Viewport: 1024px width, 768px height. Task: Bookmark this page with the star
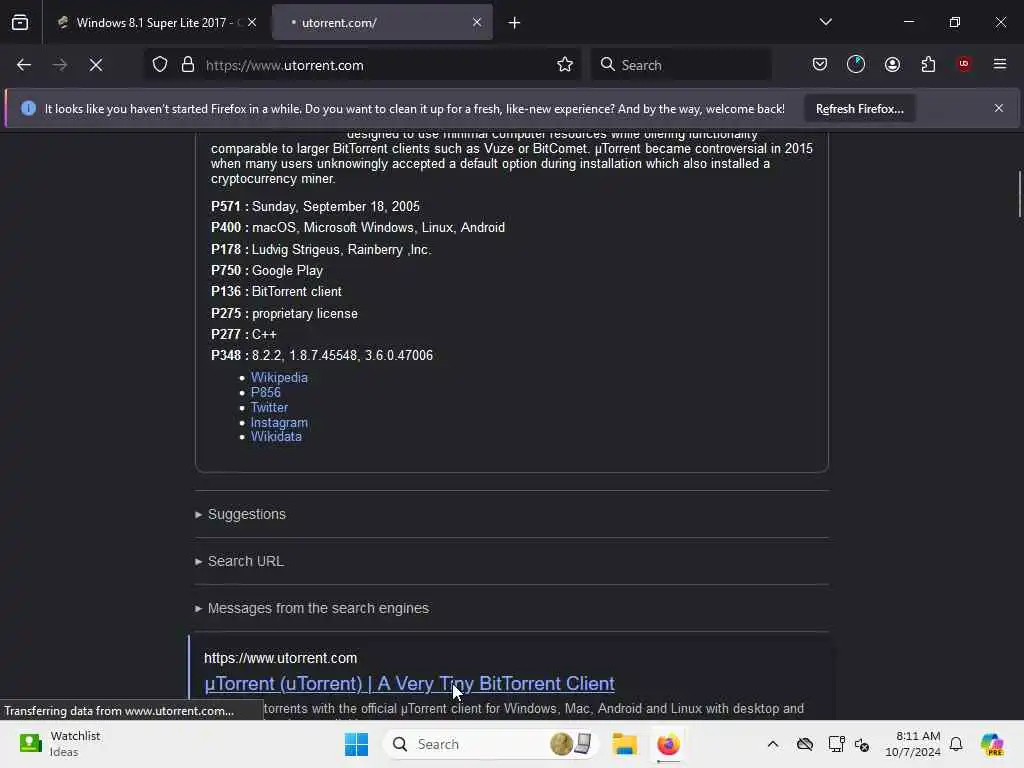pyautogui.click(x=565, y=65)
